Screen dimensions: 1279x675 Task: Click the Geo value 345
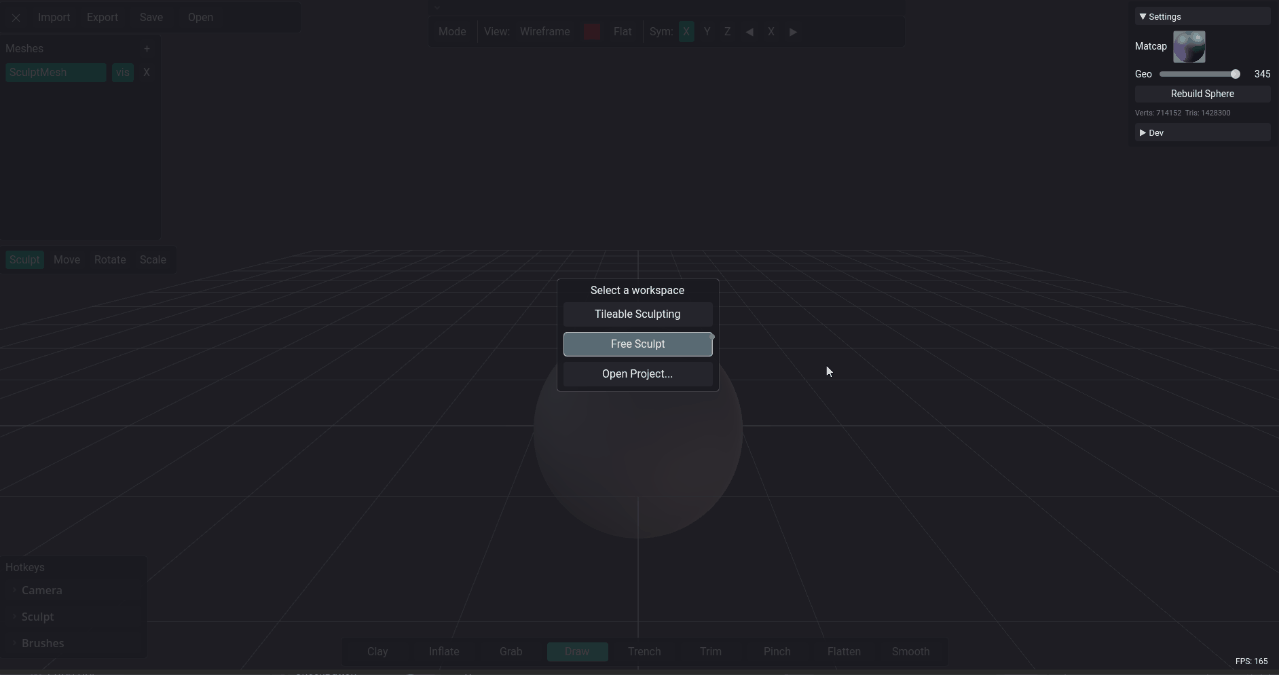pos(1262,74)
